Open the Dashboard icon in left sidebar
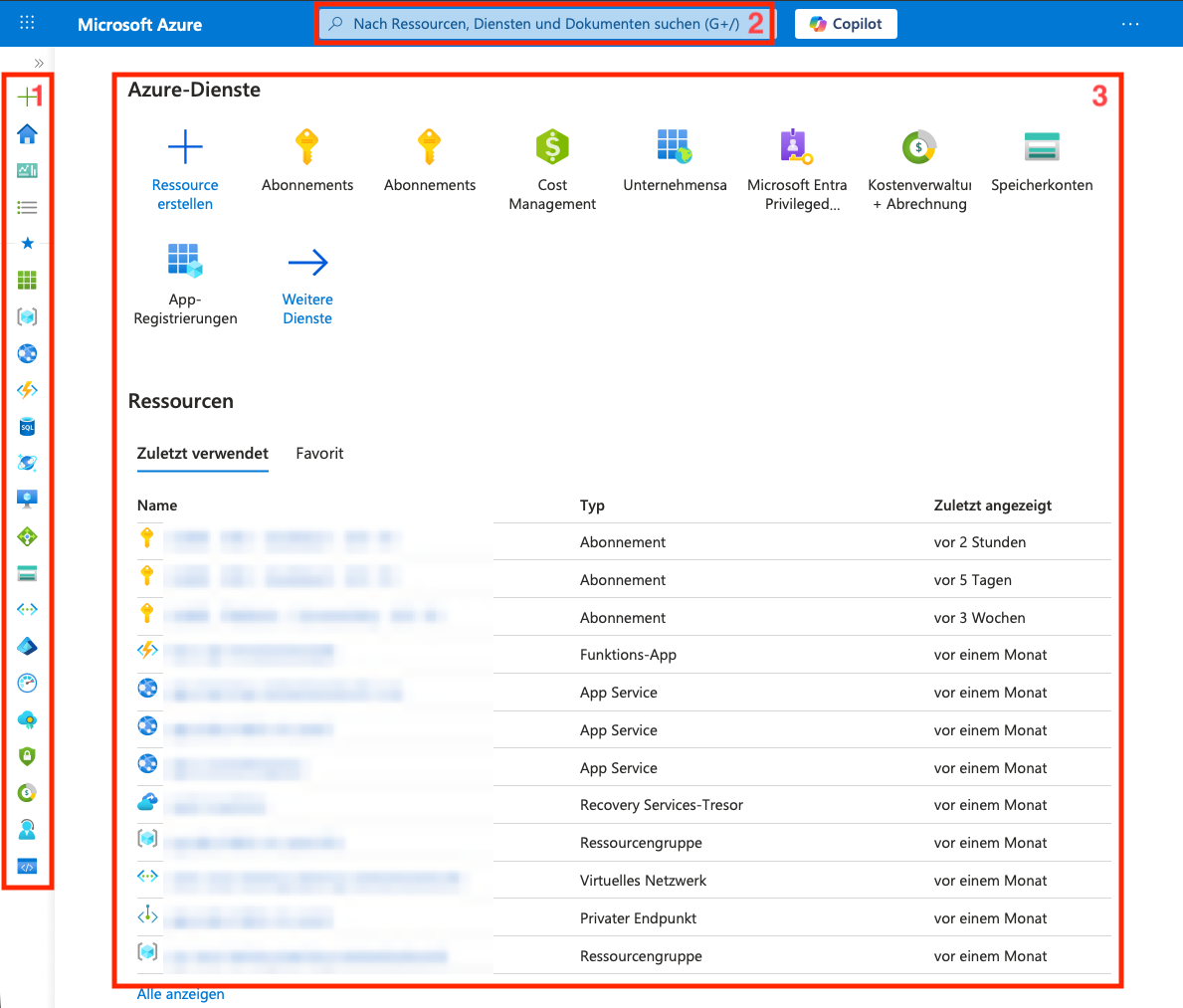The width and height of the screenshot is (1183, 1008). point(27,171)
